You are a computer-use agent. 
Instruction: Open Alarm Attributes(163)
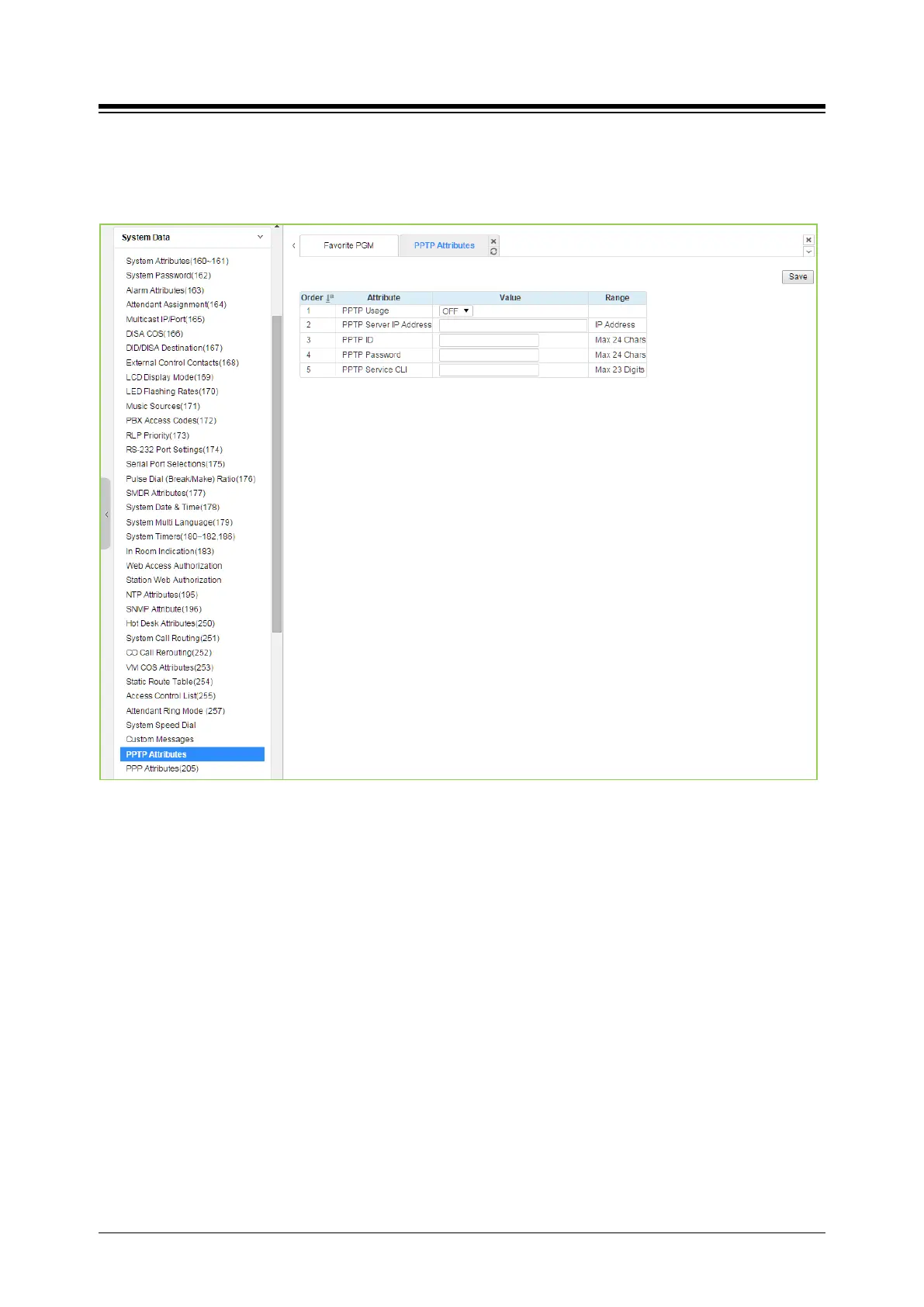click(164, 290)
